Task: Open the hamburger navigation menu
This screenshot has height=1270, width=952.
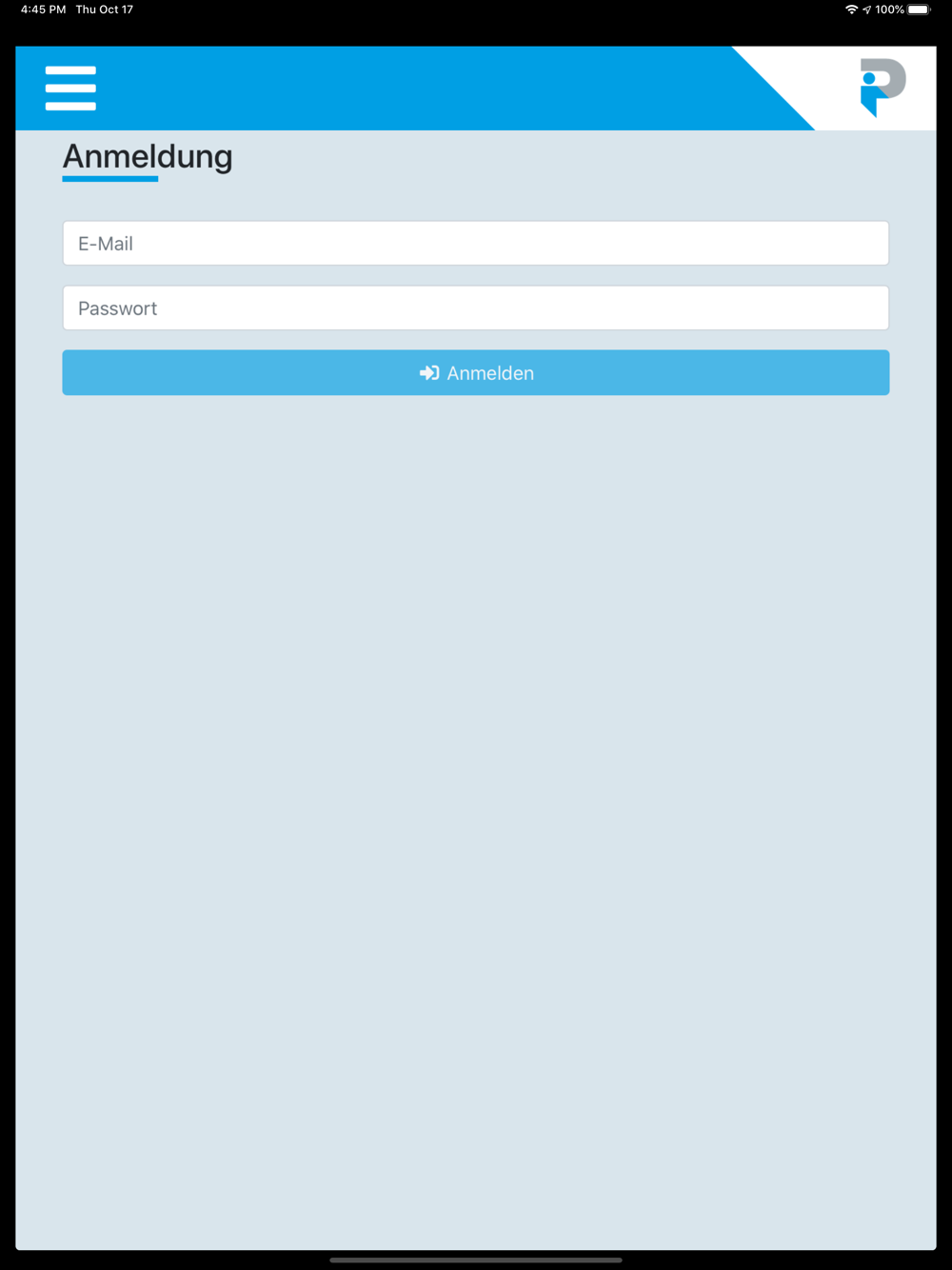Action: click(70, 88)
